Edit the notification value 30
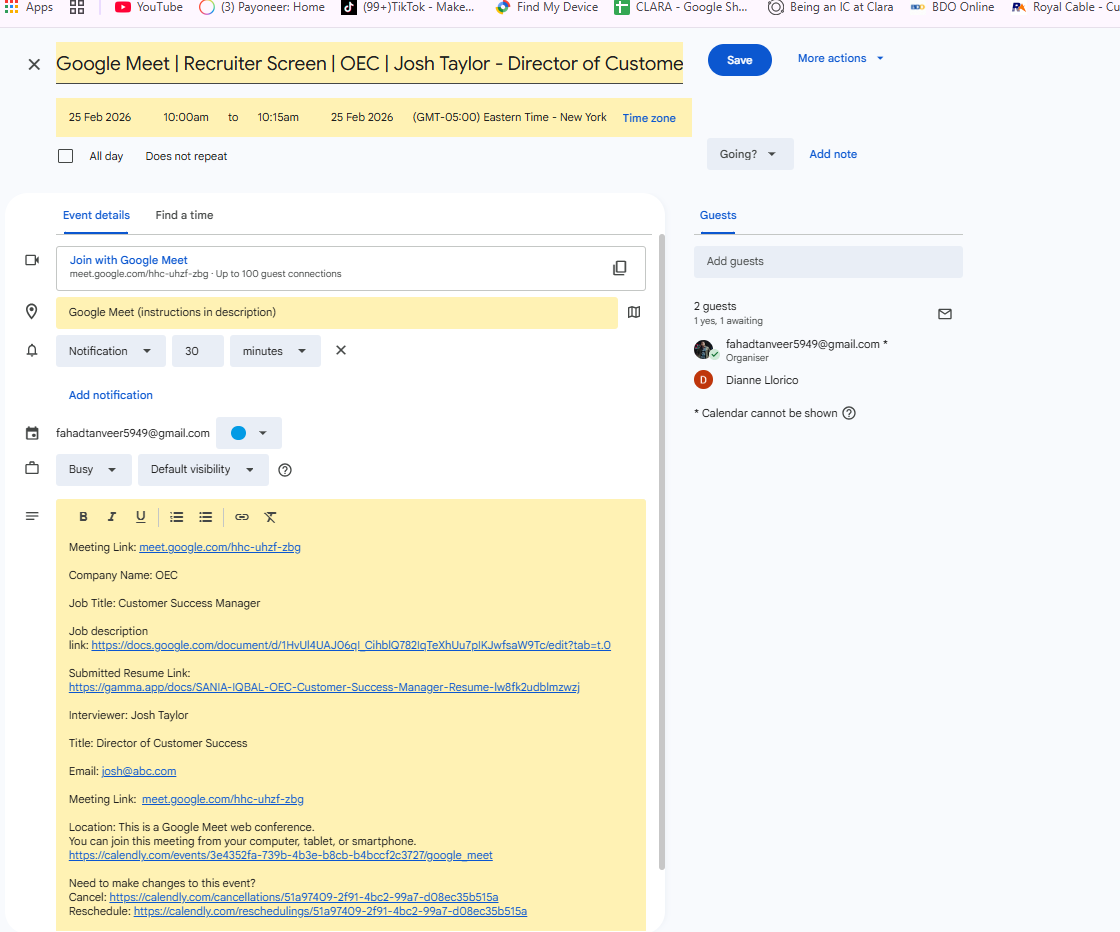 coord(197,351)
